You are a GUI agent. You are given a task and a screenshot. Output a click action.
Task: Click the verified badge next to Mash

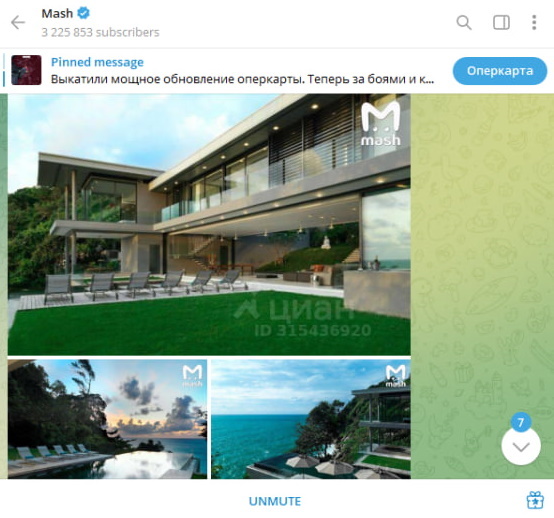pos(83,13)
